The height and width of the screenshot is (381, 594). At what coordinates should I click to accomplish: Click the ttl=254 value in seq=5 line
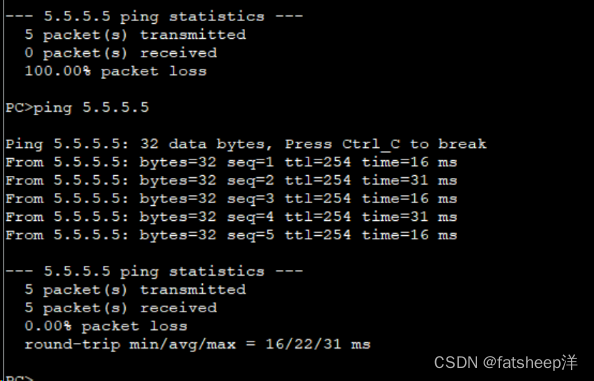(x=318, y=235)
